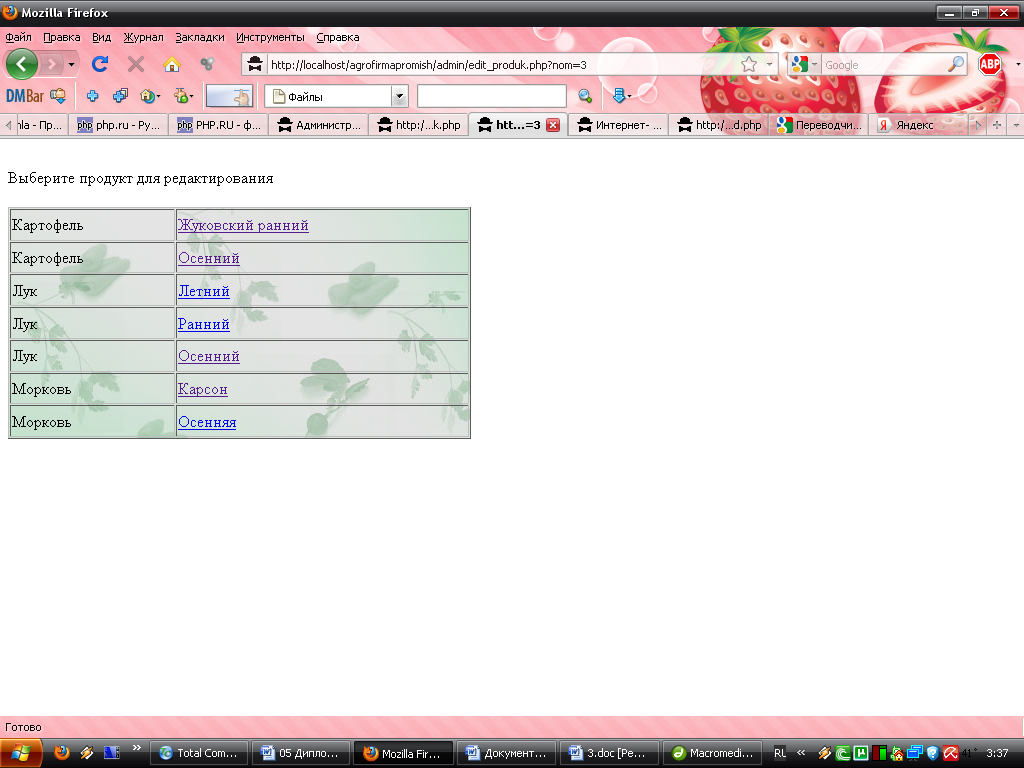Open the Ранний link
The width and height of the screenshot is (1024, 768).
[x=203, y=324]
